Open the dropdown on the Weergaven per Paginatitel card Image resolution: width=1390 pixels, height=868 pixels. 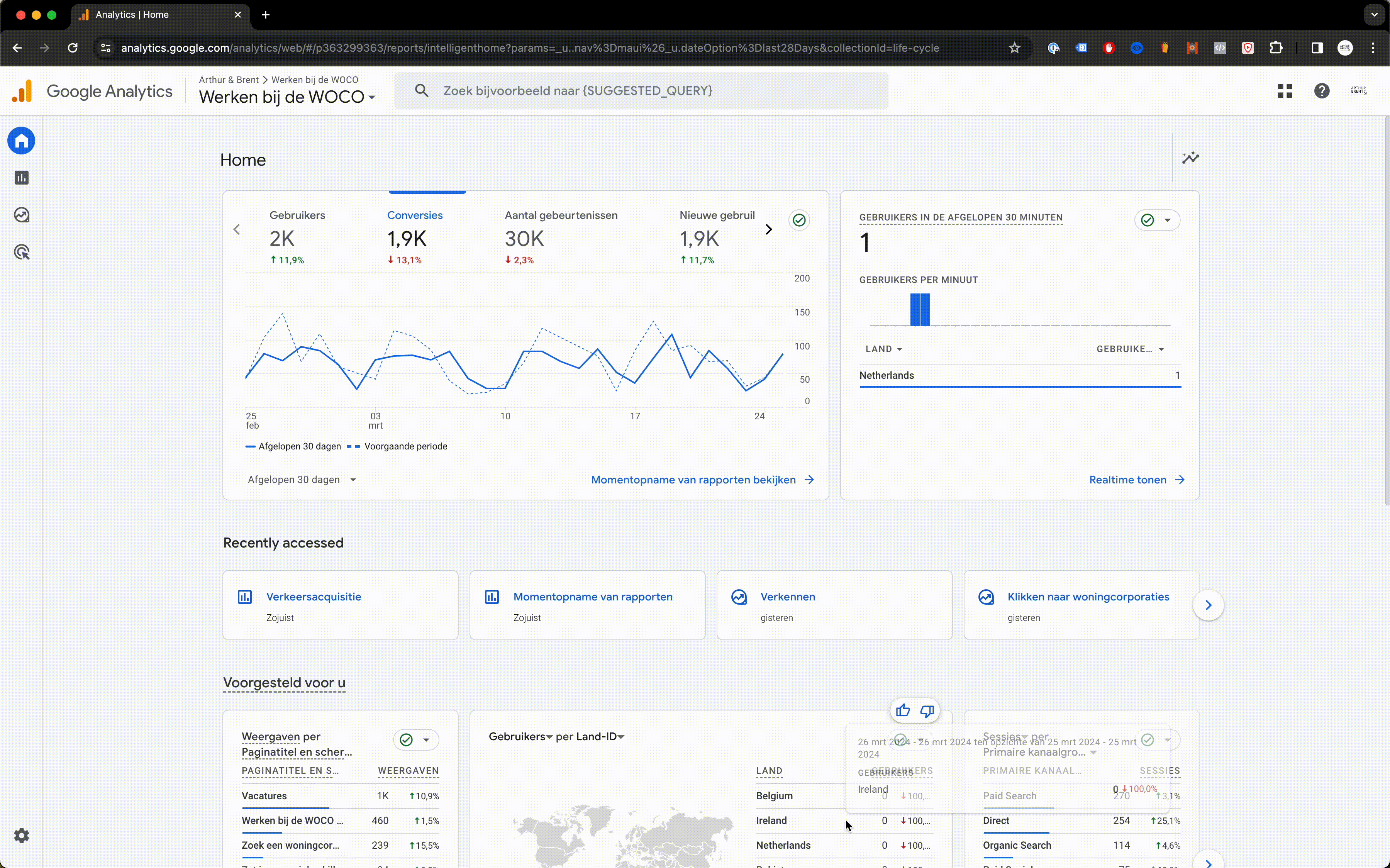pos(416,740)
